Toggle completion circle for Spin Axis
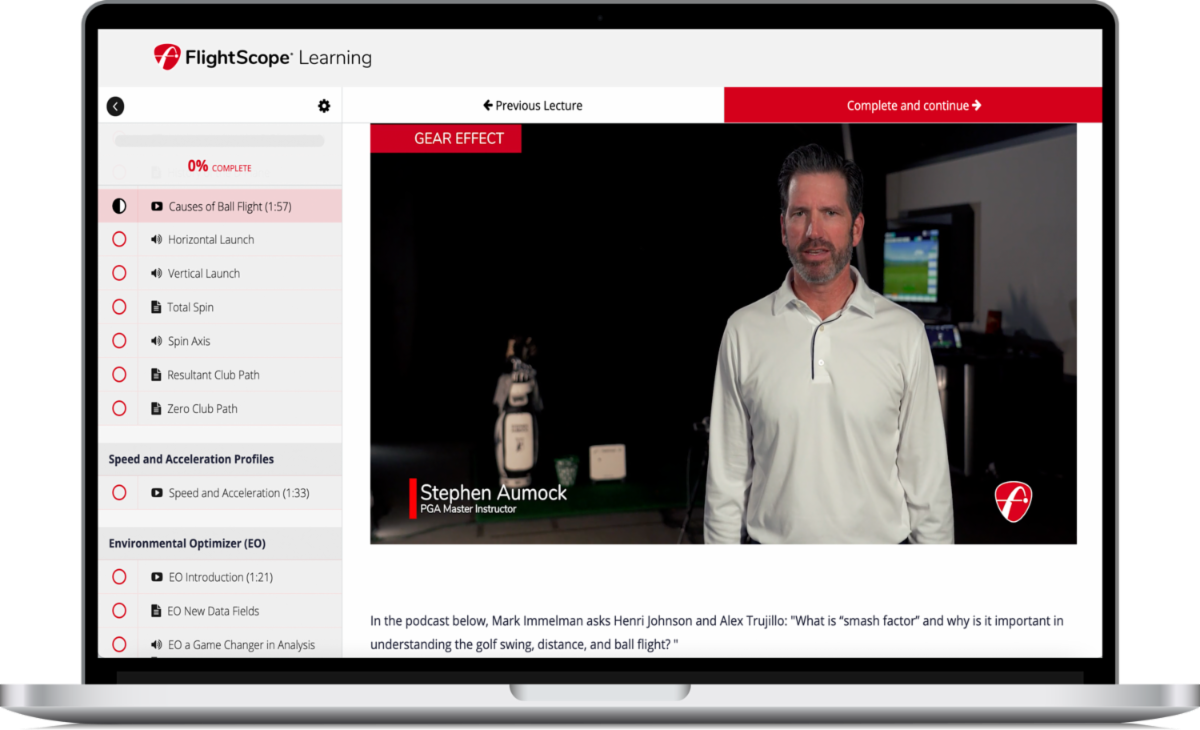The height and width of the screenshot is (730, 1200). click(119, 341)
